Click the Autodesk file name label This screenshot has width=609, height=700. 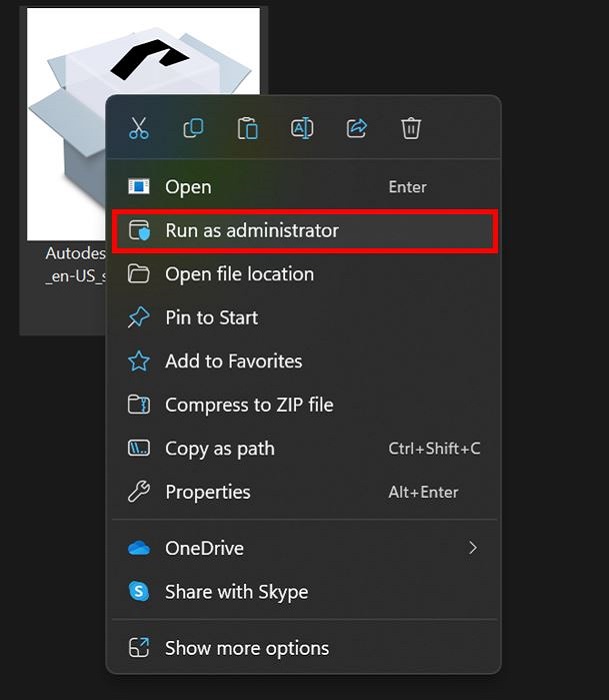point(75,265)
